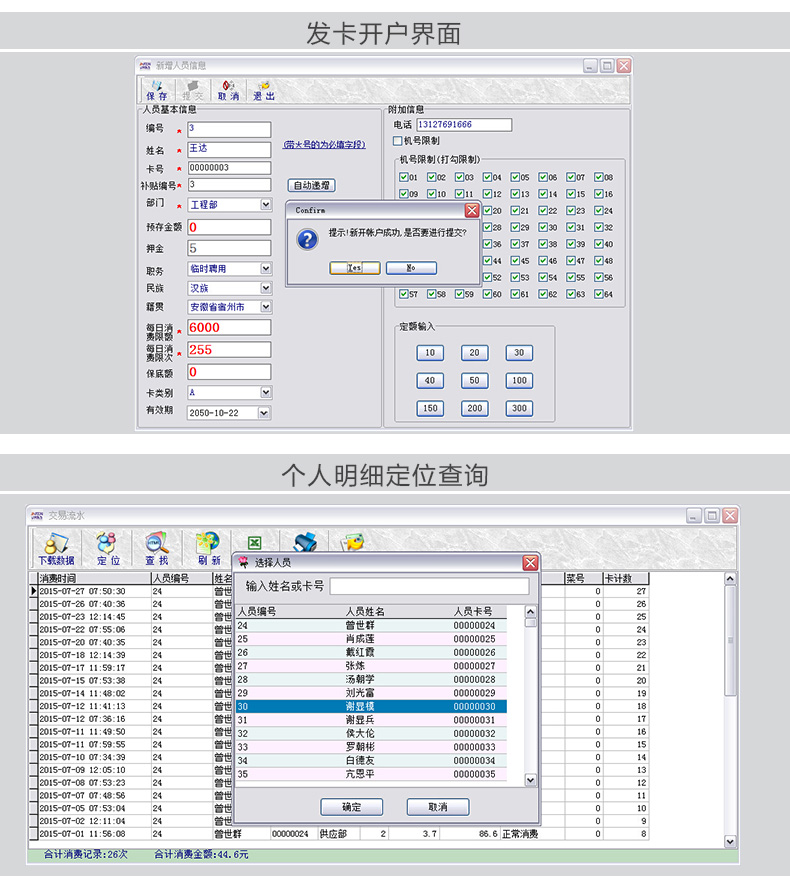Uncheck machine number 64 checkbox

(x=599, y=294)
